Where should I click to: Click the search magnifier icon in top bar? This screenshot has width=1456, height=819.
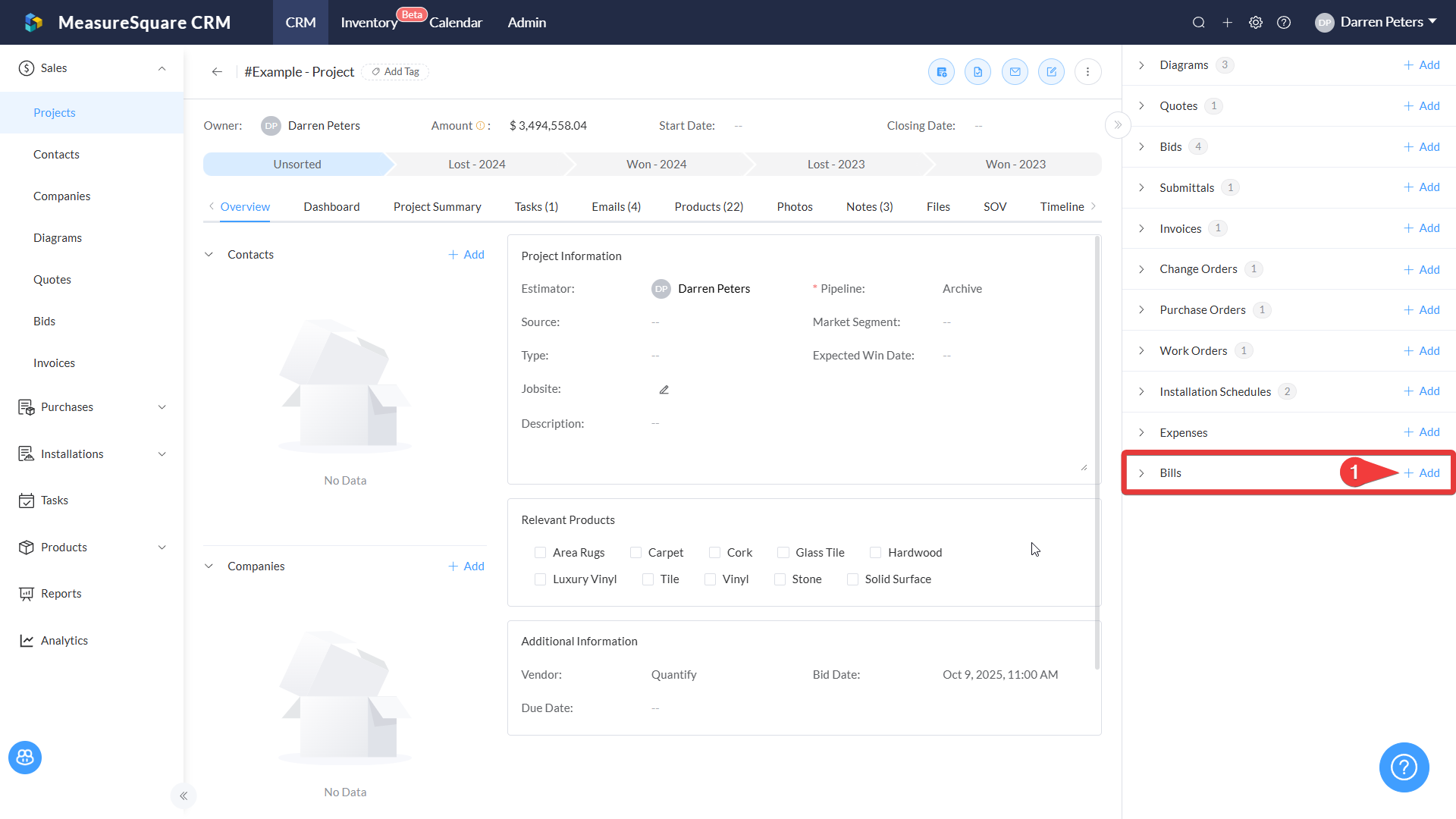pyautogui.click(x=1198, y=23)
